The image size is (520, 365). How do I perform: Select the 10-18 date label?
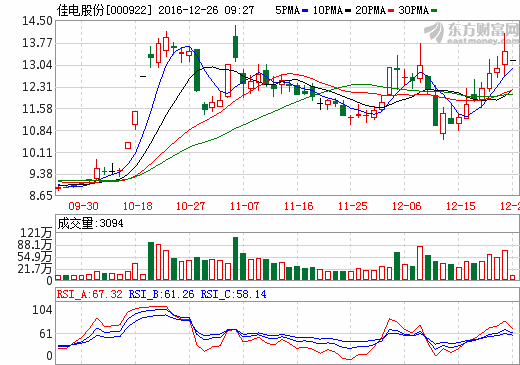coord(137,206)
